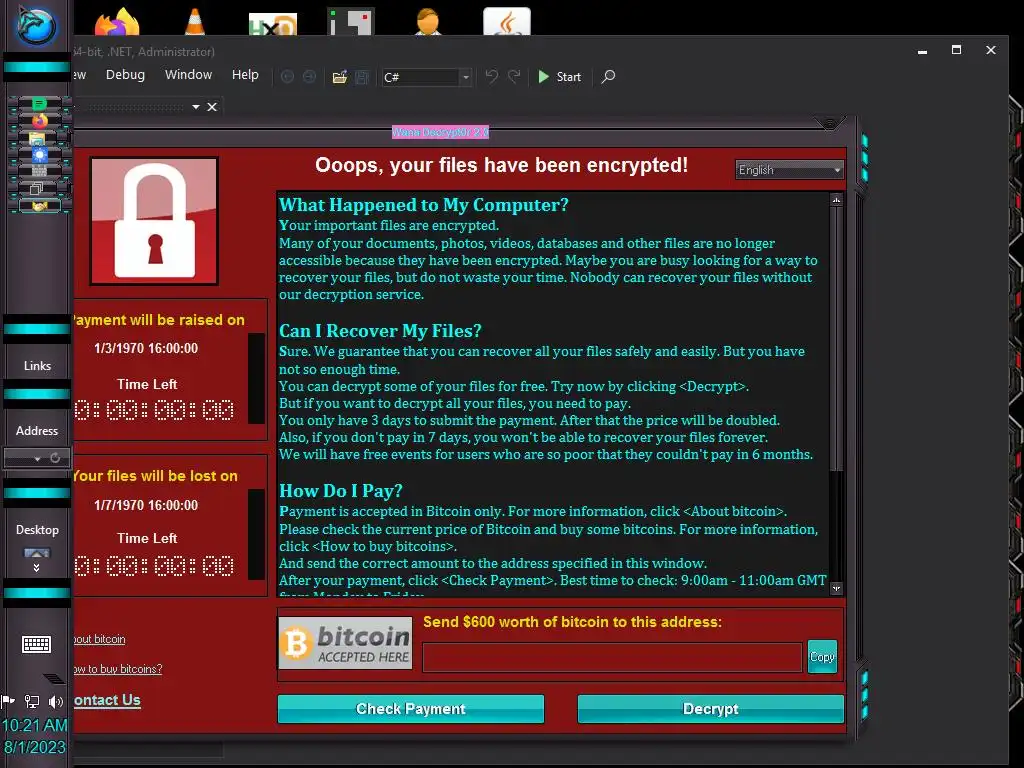The width and height of the screenshot is (1024, 768).
Task: Click the Open file folder toolbar icon
Action: tap(340, 77)
